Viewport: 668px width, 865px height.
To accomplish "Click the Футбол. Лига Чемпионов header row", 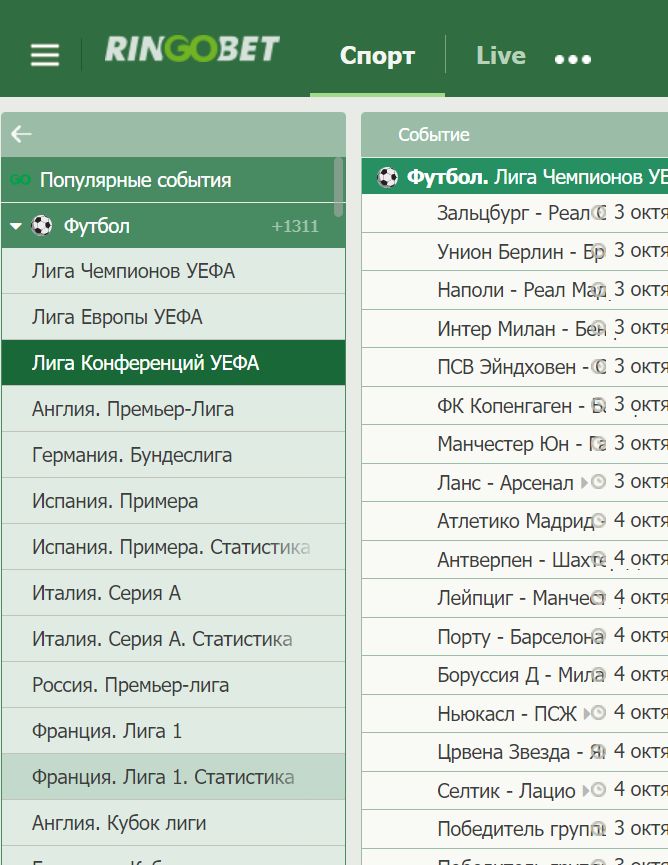I will 515,177.
